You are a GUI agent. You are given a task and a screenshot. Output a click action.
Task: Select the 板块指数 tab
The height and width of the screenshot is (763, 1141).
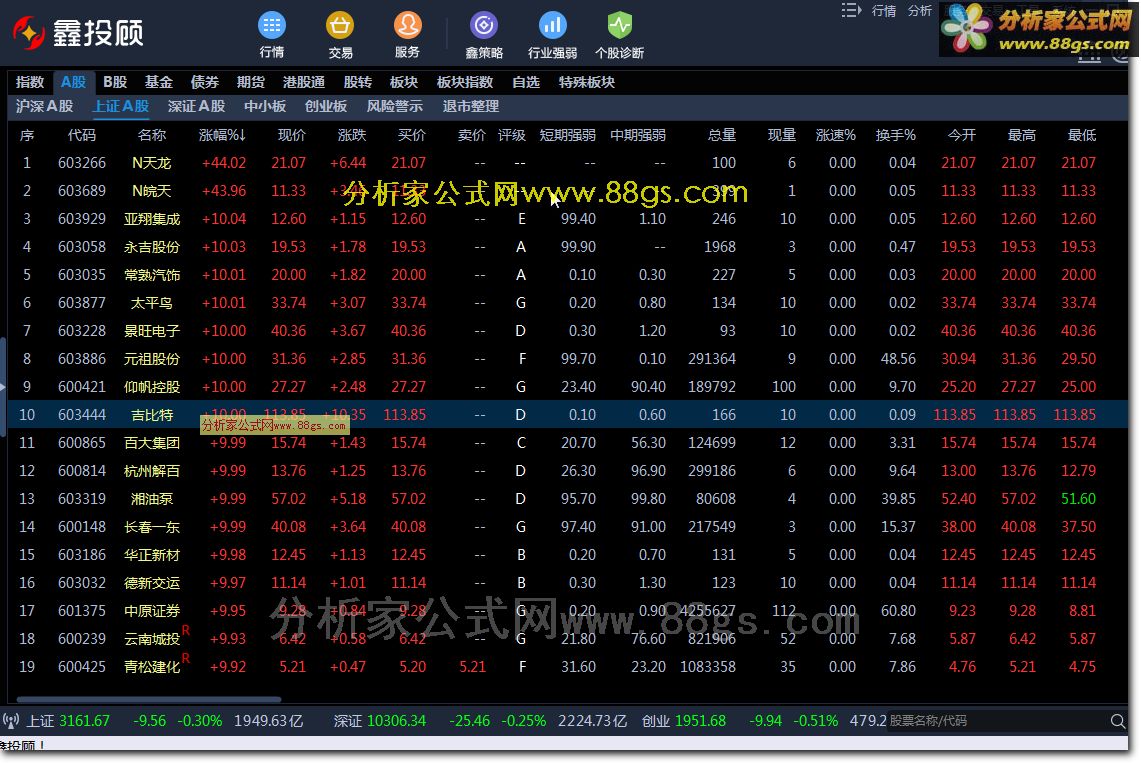coord(465,82)
